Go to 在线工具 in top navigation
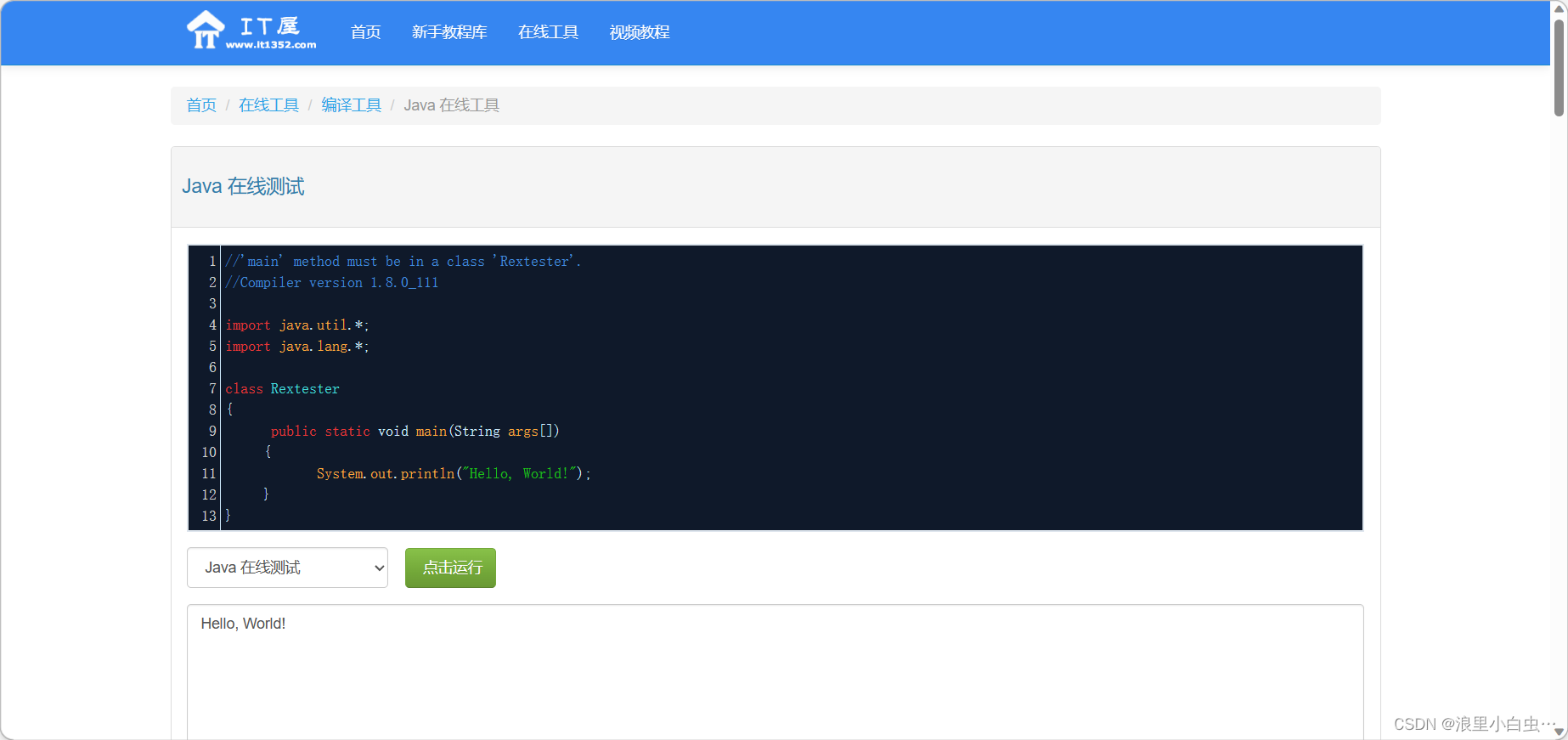Image resolution: width=1568 pixels, height=740 pixels. pyautogui.click(x=548, y=32)
